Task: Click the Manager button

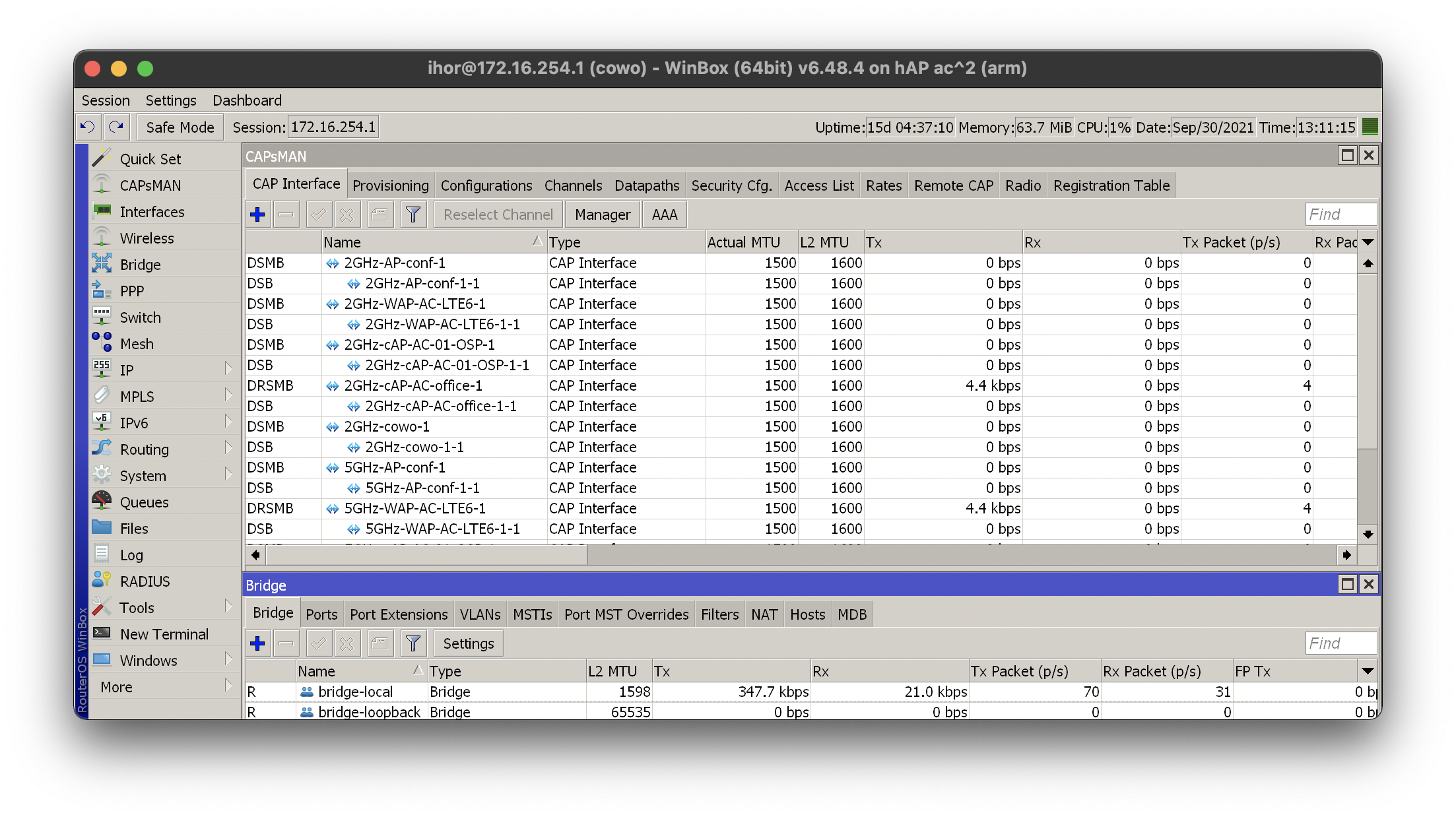Action: click(603, 214)
